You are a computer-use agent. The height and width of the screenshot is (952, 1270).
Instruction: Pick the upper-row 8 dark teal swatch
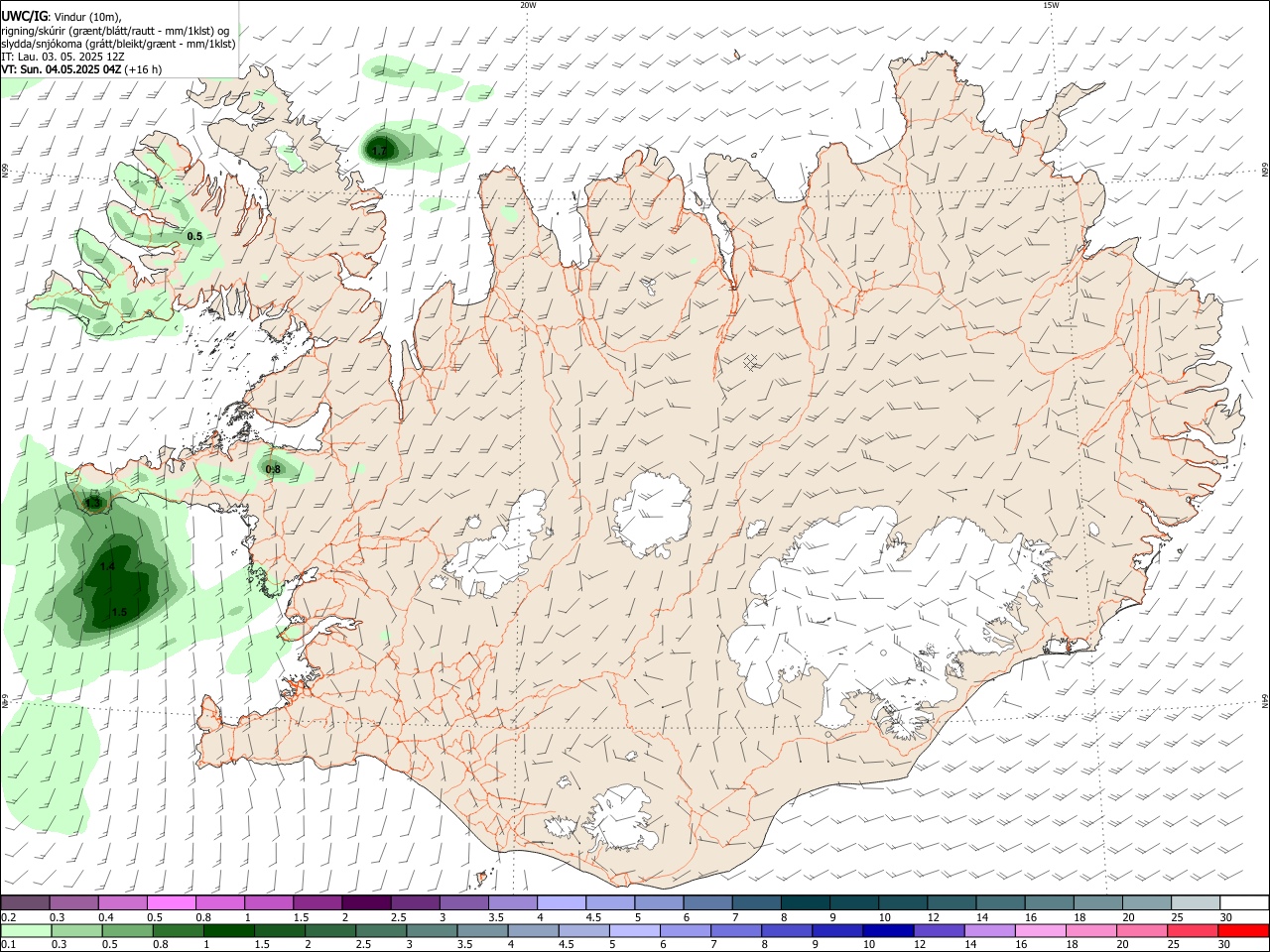[805, 902]
